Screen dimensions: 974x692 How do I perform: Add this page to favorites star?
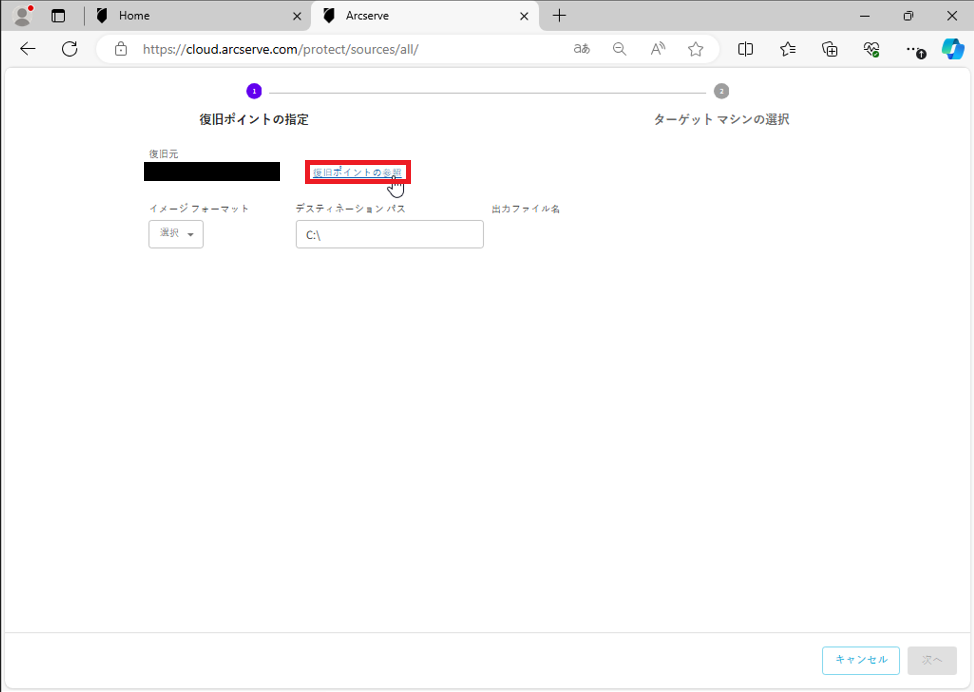tap(696, 49)
